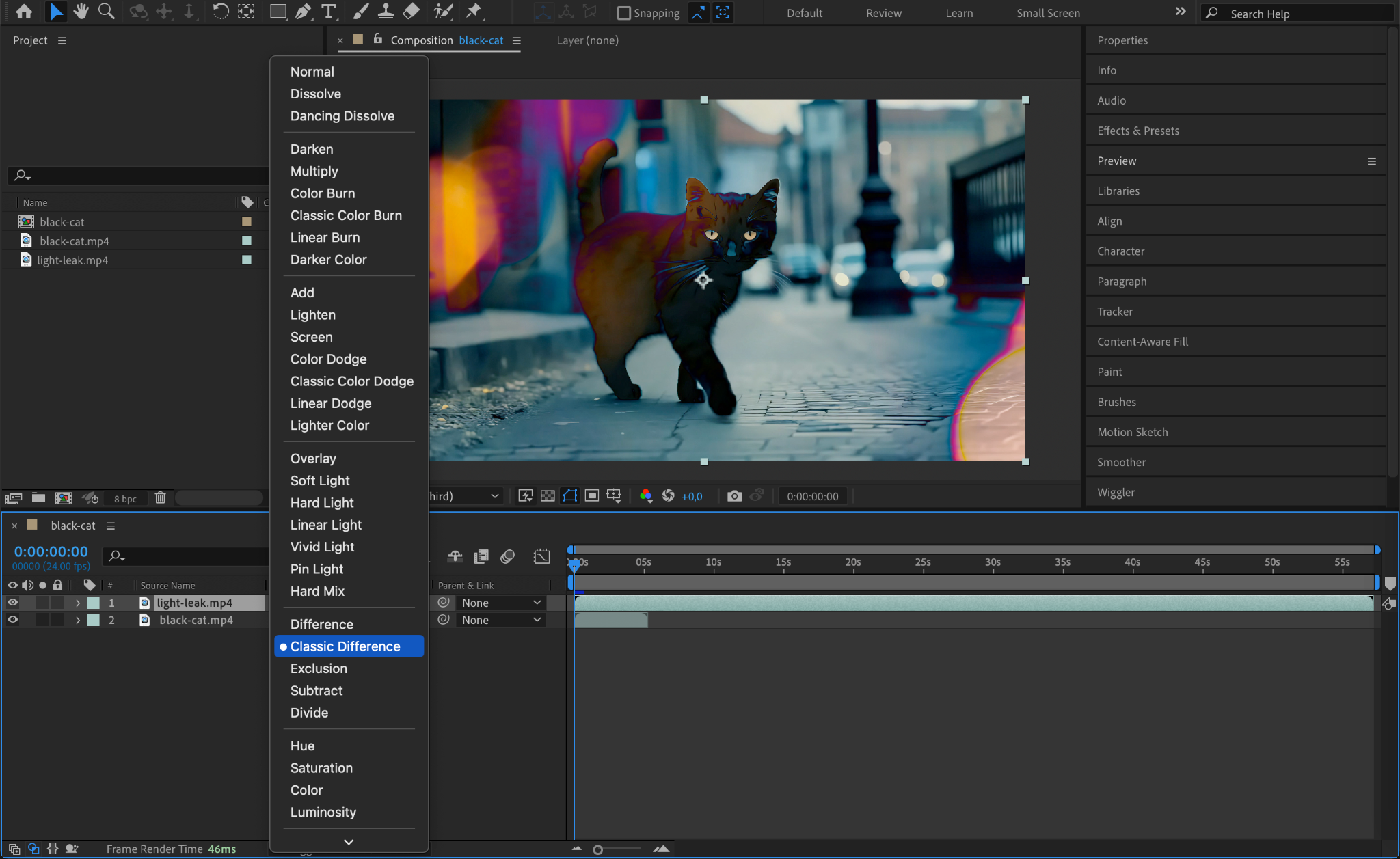Open the Effects & Presets panel
This screenshot has height=859, width=1400.
click(1137, 131)
